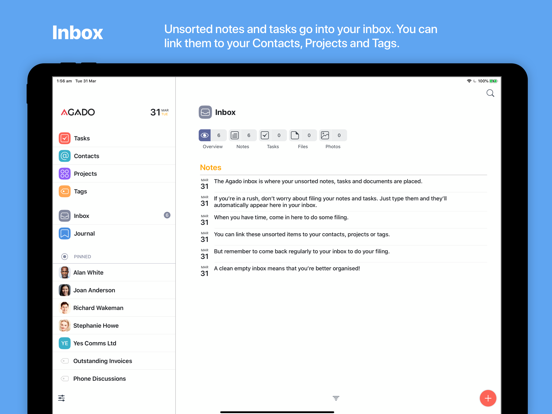Open note 'You can link these unsorted items'

point(343,237)
